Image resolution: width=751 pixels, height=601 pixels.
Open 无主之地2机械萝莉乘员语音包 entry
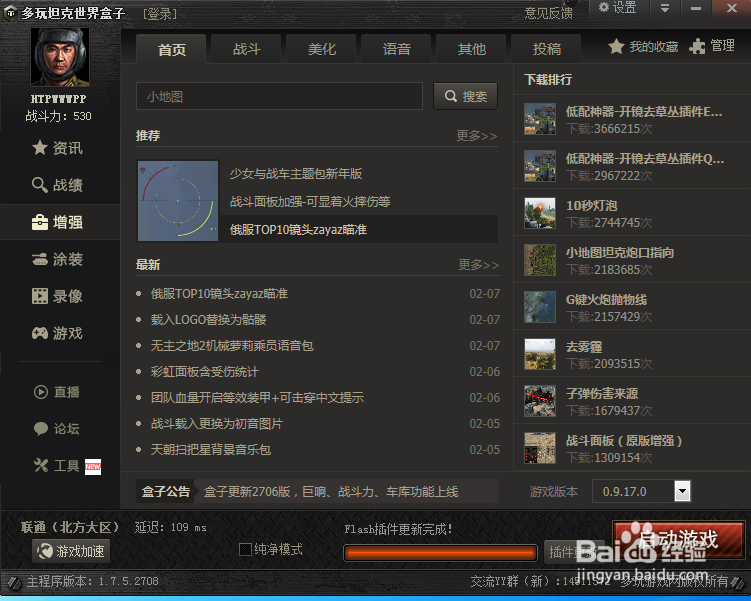[232, 345]
